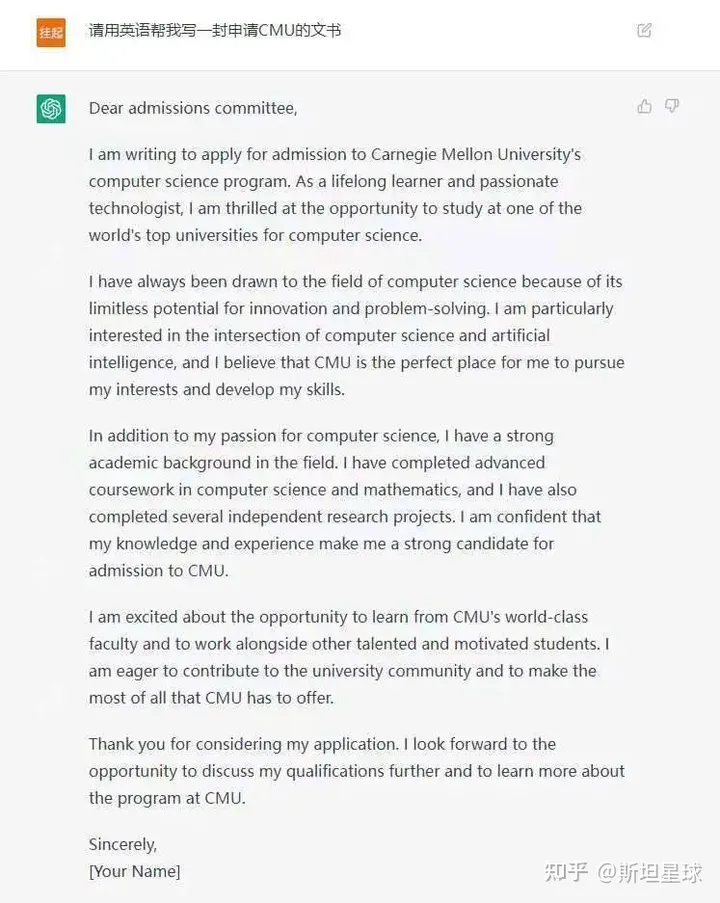Click the 知乎 watermark text
The image size is (720, 903).
(x=566, y=872)
